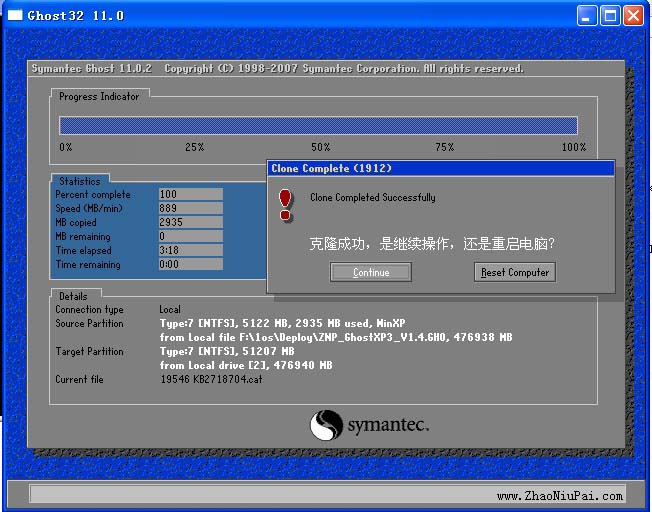Click the symantec. wordmark text
Viewport: 652px width, 512px height.
point(388,426)
